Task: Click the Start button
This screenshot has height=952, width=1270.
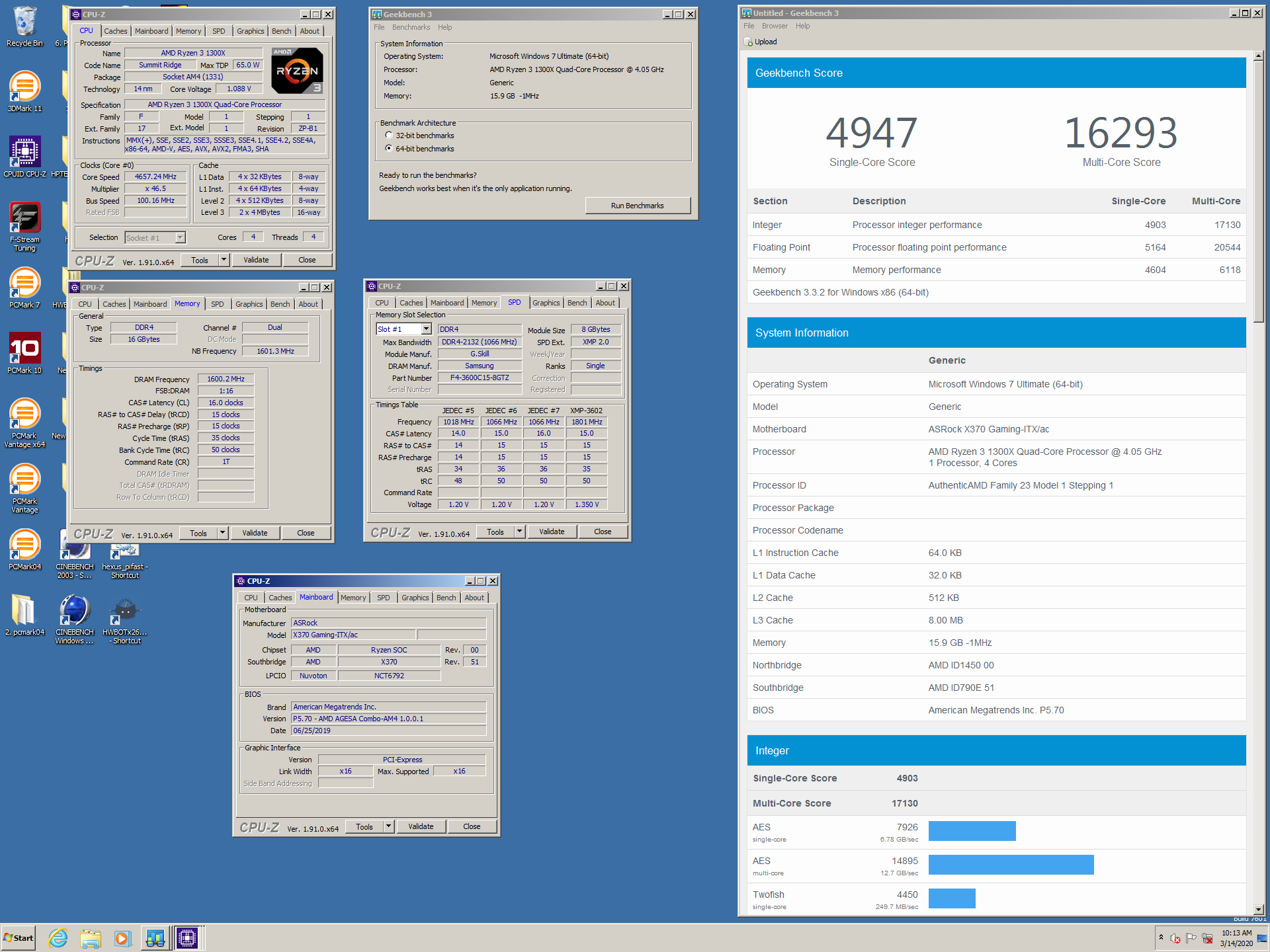Action: [x=19, y=937]
